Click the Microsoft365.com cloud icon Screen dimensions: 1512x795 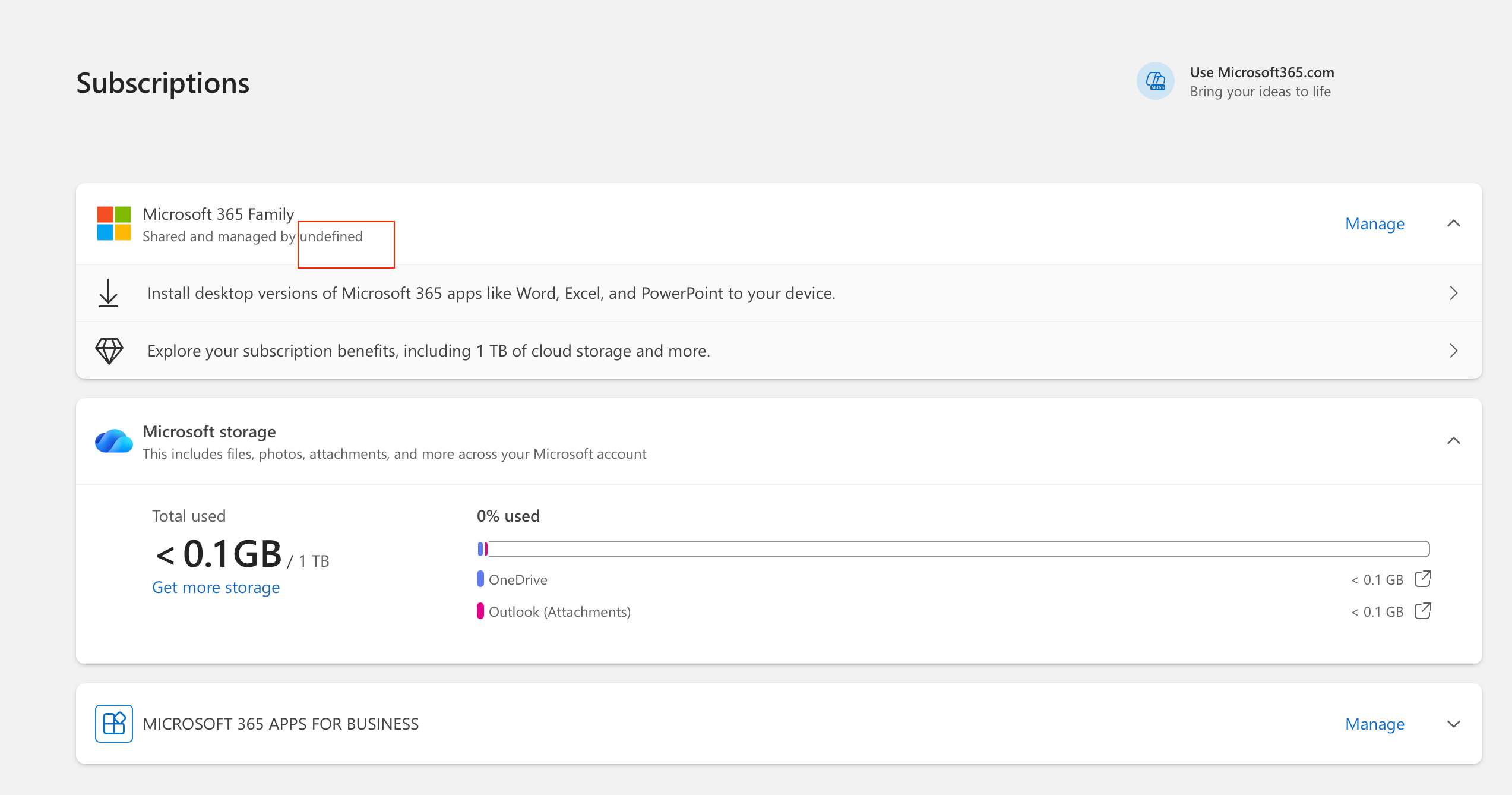(x=1155, y=81)
